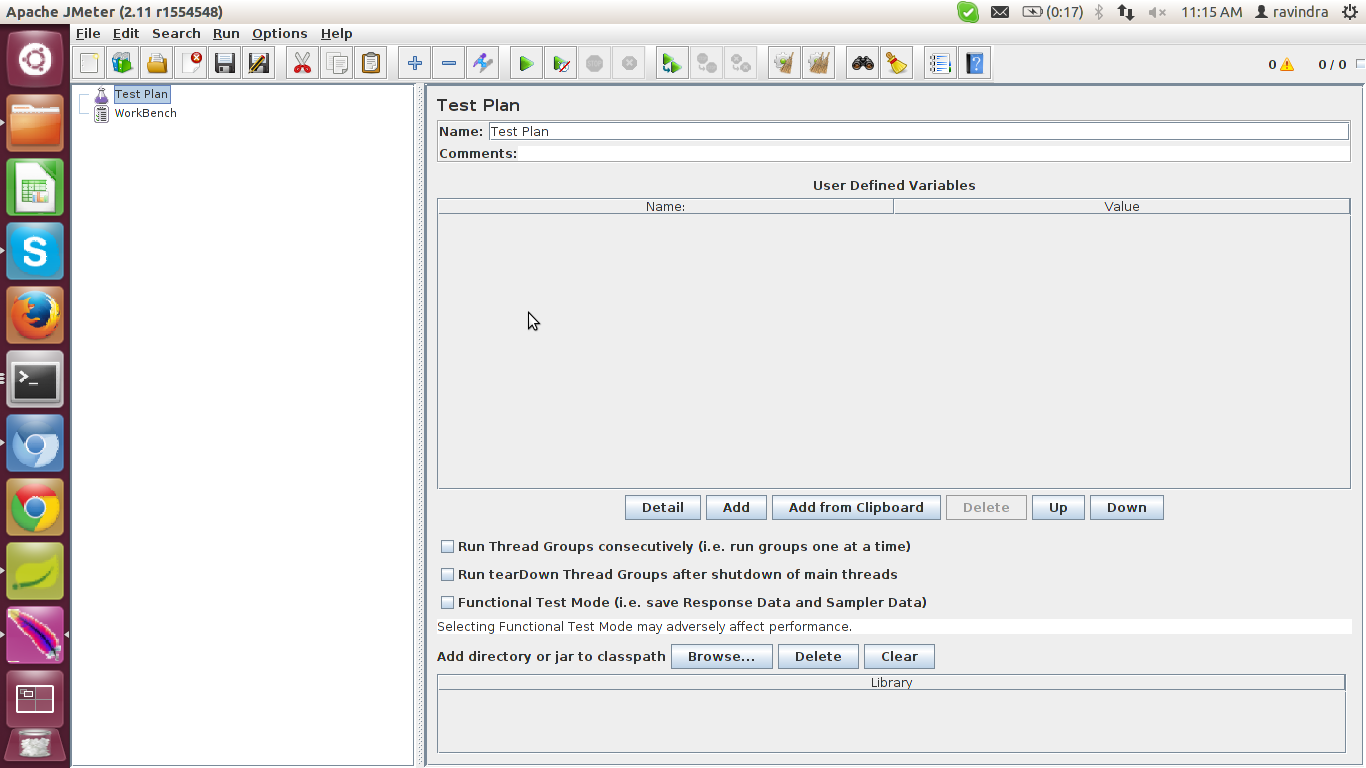
Task: Create a new test plan with New icon
Action: tap(89, 64)
